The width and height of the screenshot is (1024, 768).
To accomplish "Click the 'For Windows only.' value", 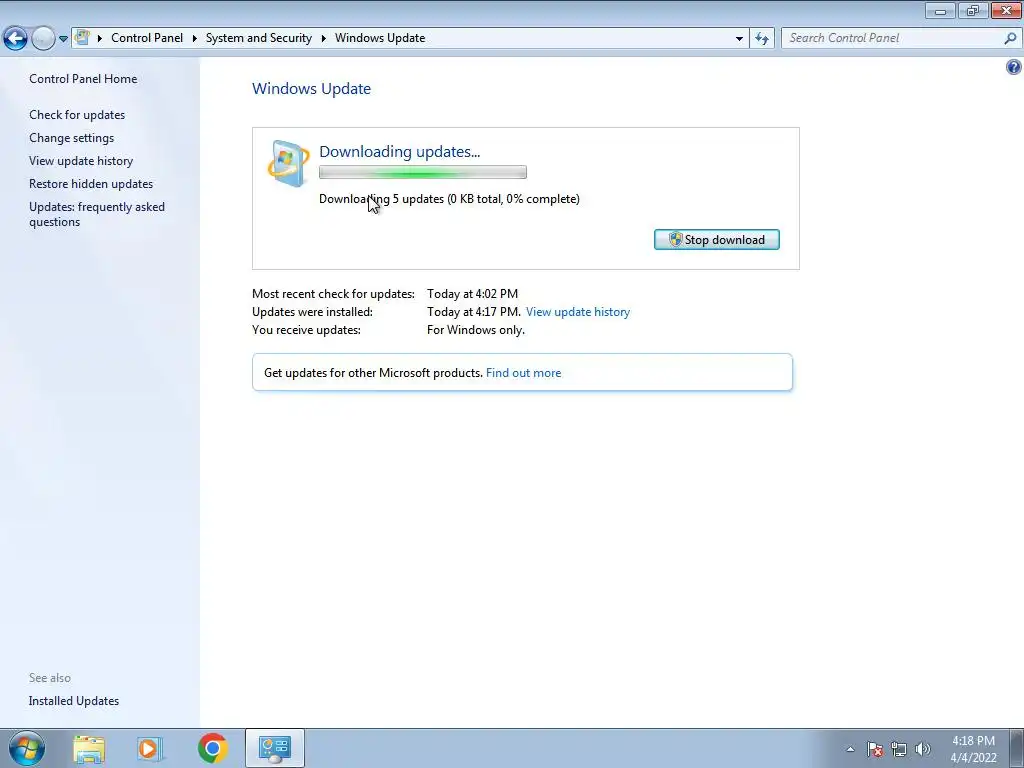I will pyautogui.click(x=475, y=330).
